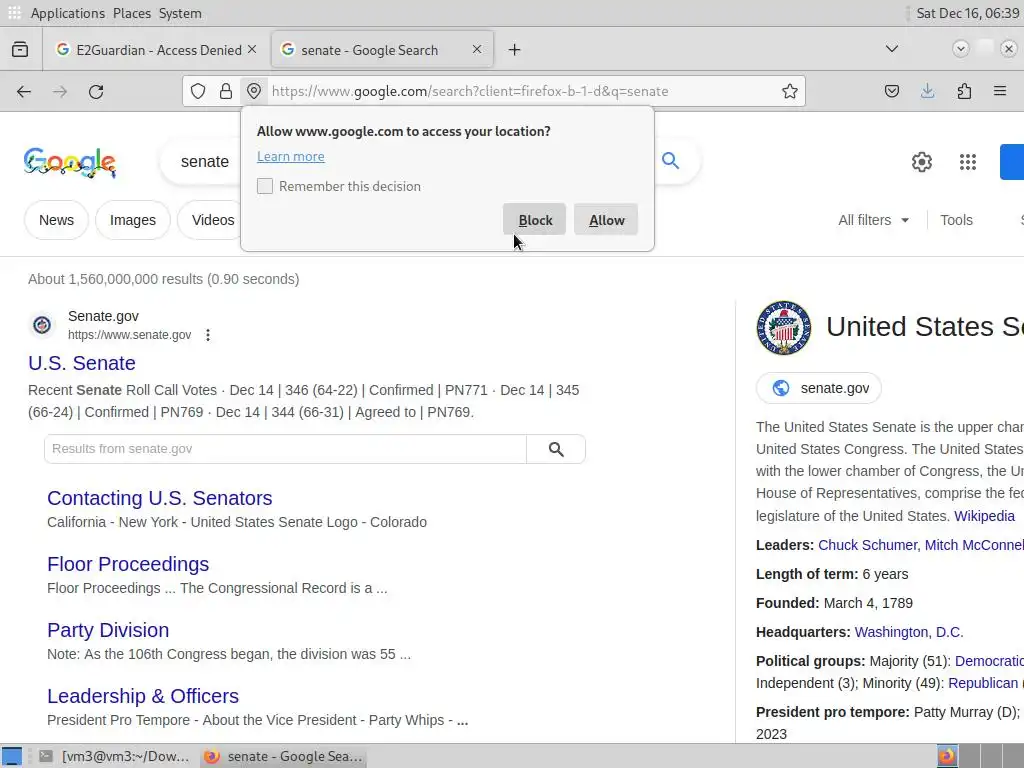Screen dimensions: 1024x768
Task: Open Save to Pocket icon
Action: point(891,91)
